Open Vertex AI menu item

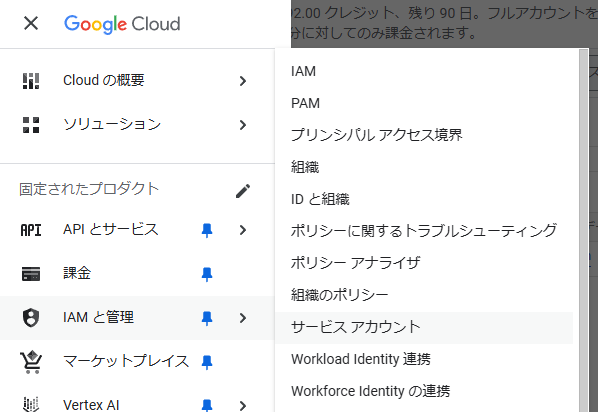[137, 398]
